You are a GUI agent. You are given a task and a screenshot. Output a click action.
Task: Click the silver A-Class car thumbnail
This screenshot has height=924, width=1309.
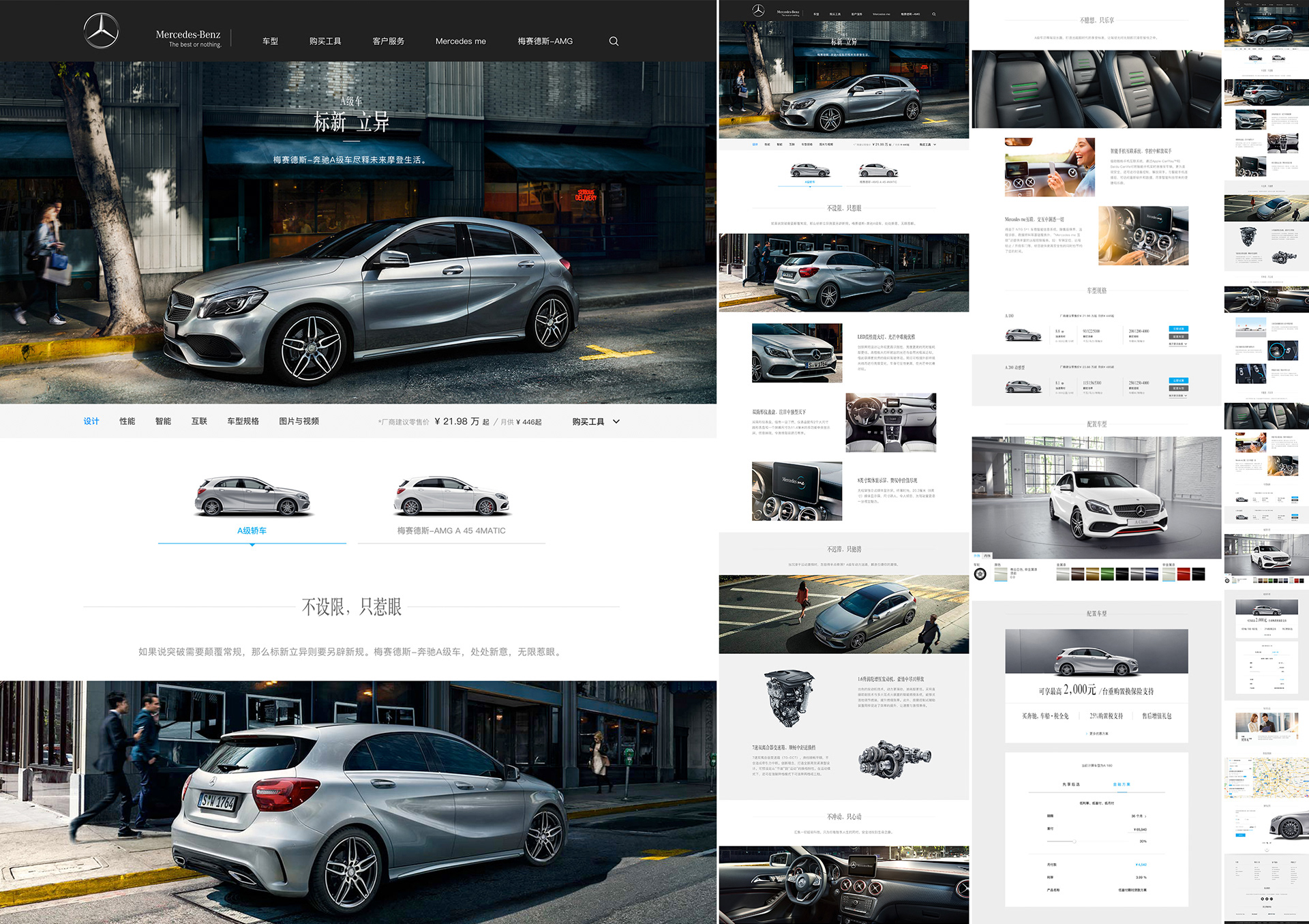click(252, 496)
